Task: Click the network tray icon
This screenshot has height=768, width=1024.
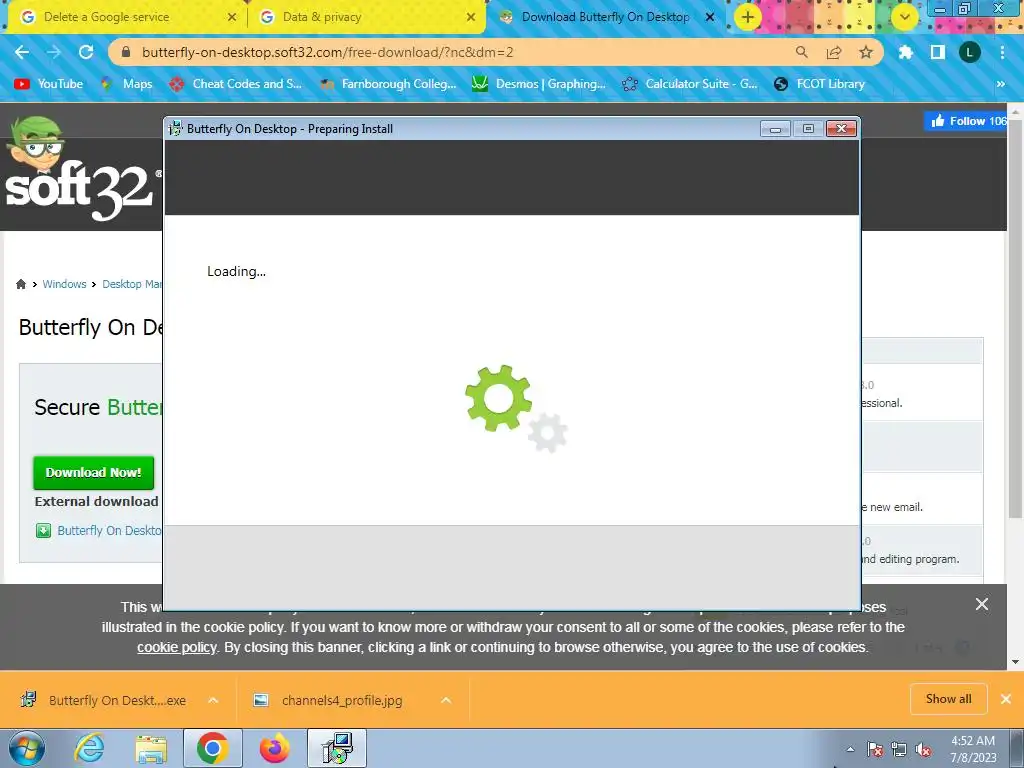Action: point(899,749)
